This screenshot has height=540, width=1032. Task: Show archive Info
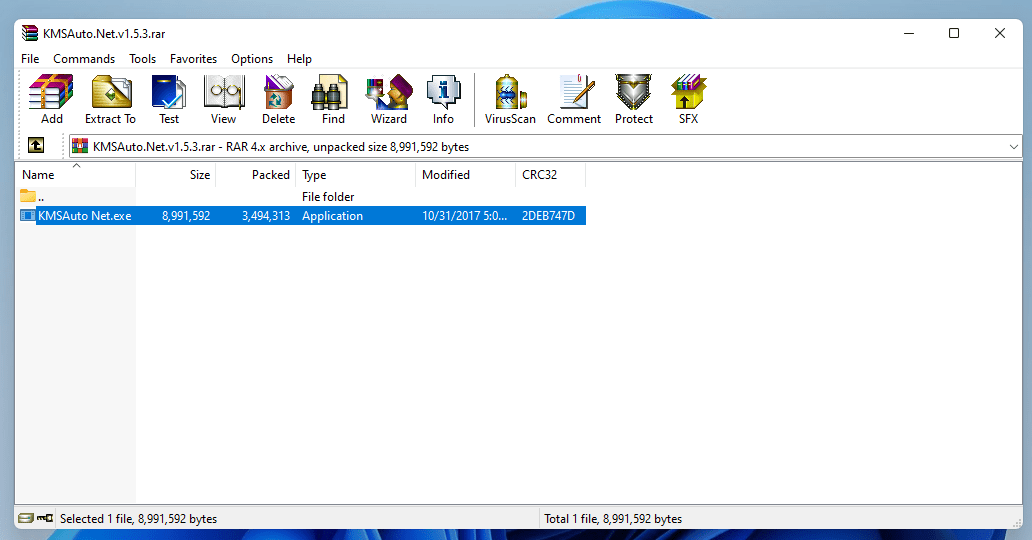coord(443,99)
